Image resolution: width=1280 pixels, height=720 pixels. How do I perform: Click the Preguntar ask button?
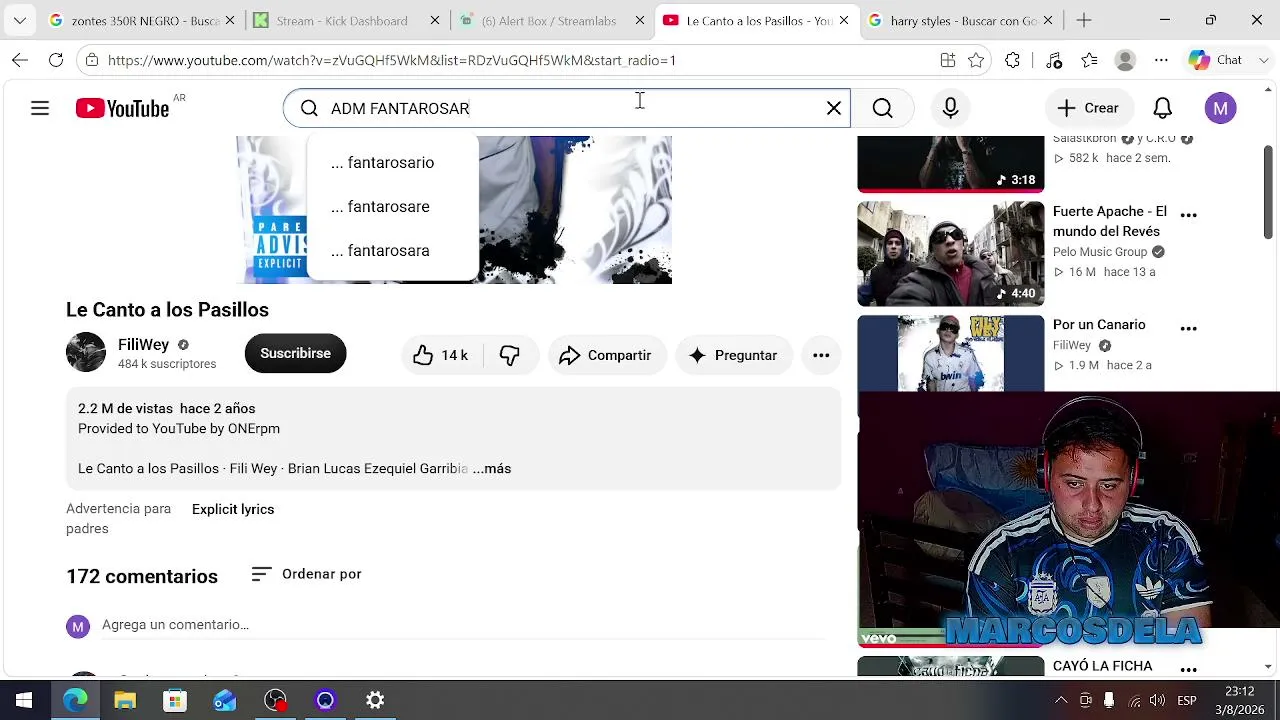click(x=733, y=355)
